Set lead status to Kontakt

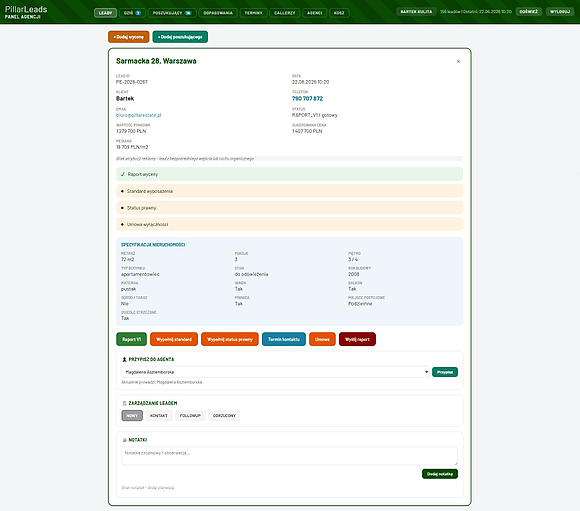coord(159,416)
